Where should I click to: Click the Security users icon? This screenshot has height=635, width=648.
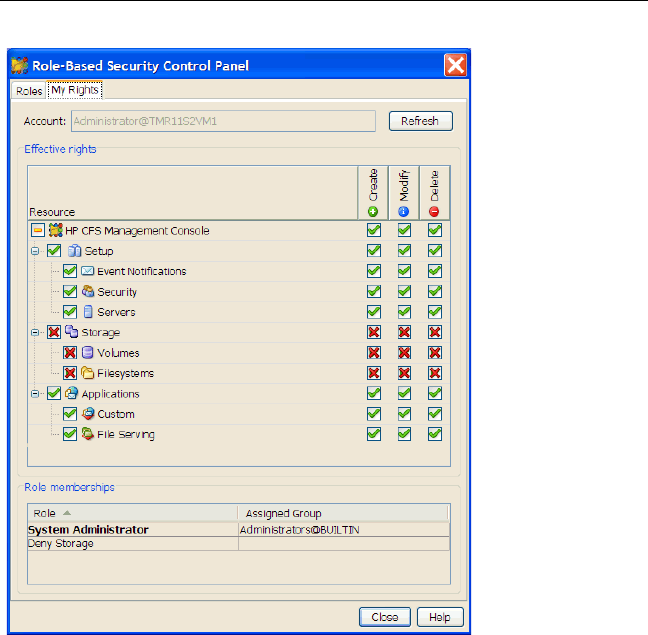pyautogui.click(x=88, y=291)
